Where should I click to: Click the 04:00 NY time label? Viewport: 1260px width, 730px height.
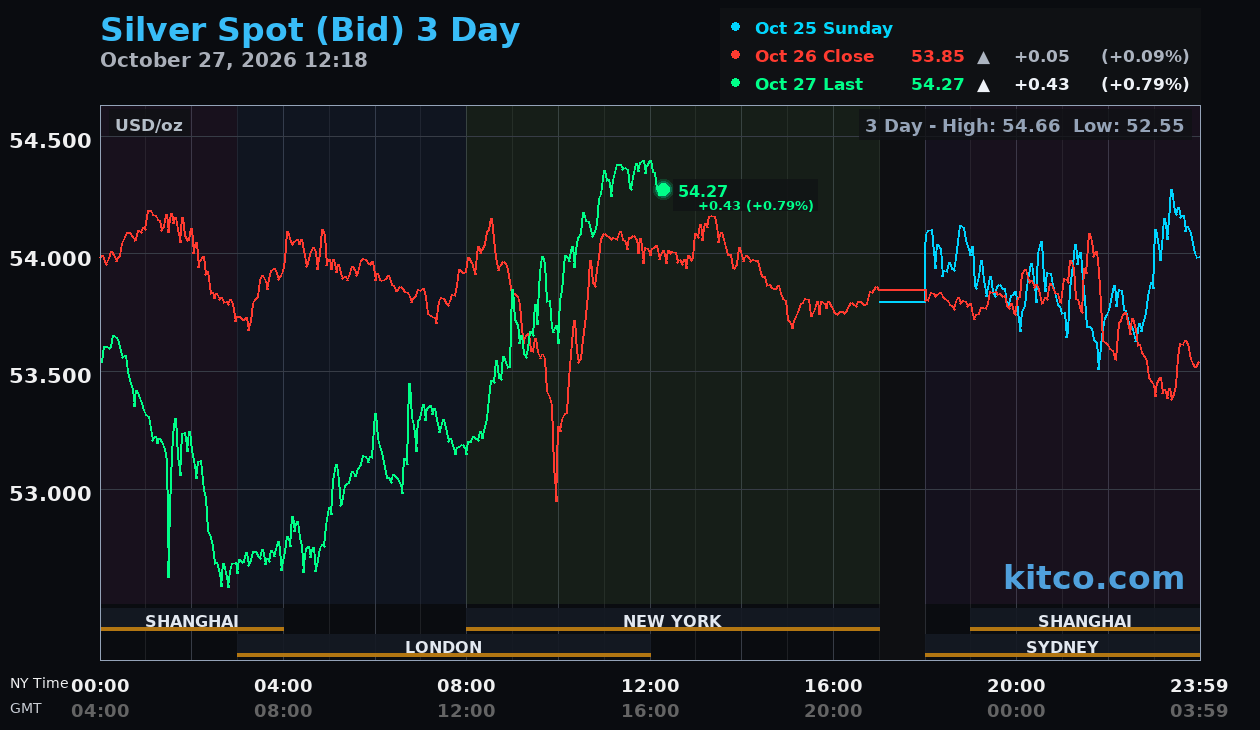point(283,686)
